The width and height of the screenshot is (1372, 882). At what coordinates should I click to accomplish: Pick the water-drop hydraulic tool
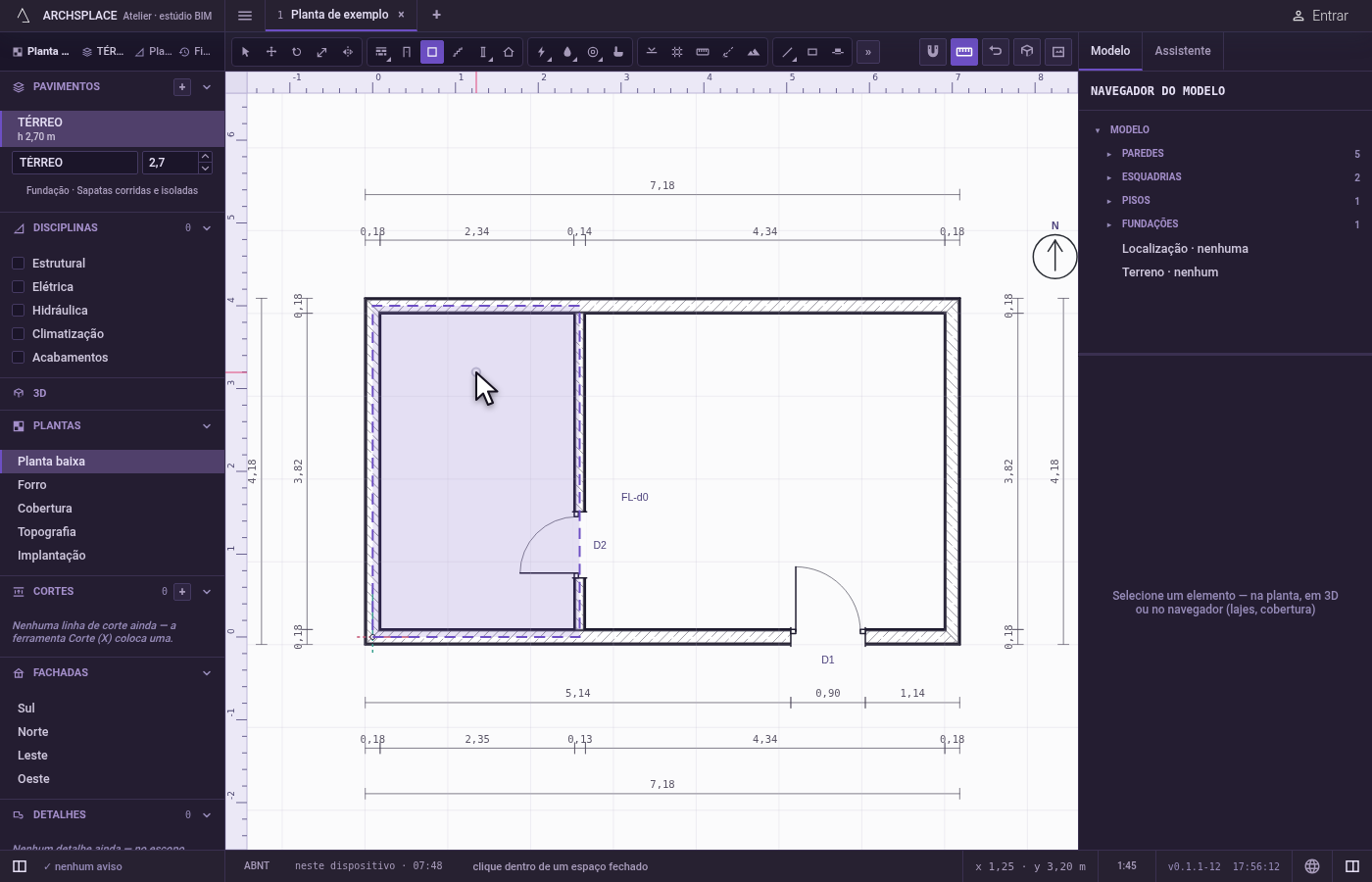(x=567, y=52)
